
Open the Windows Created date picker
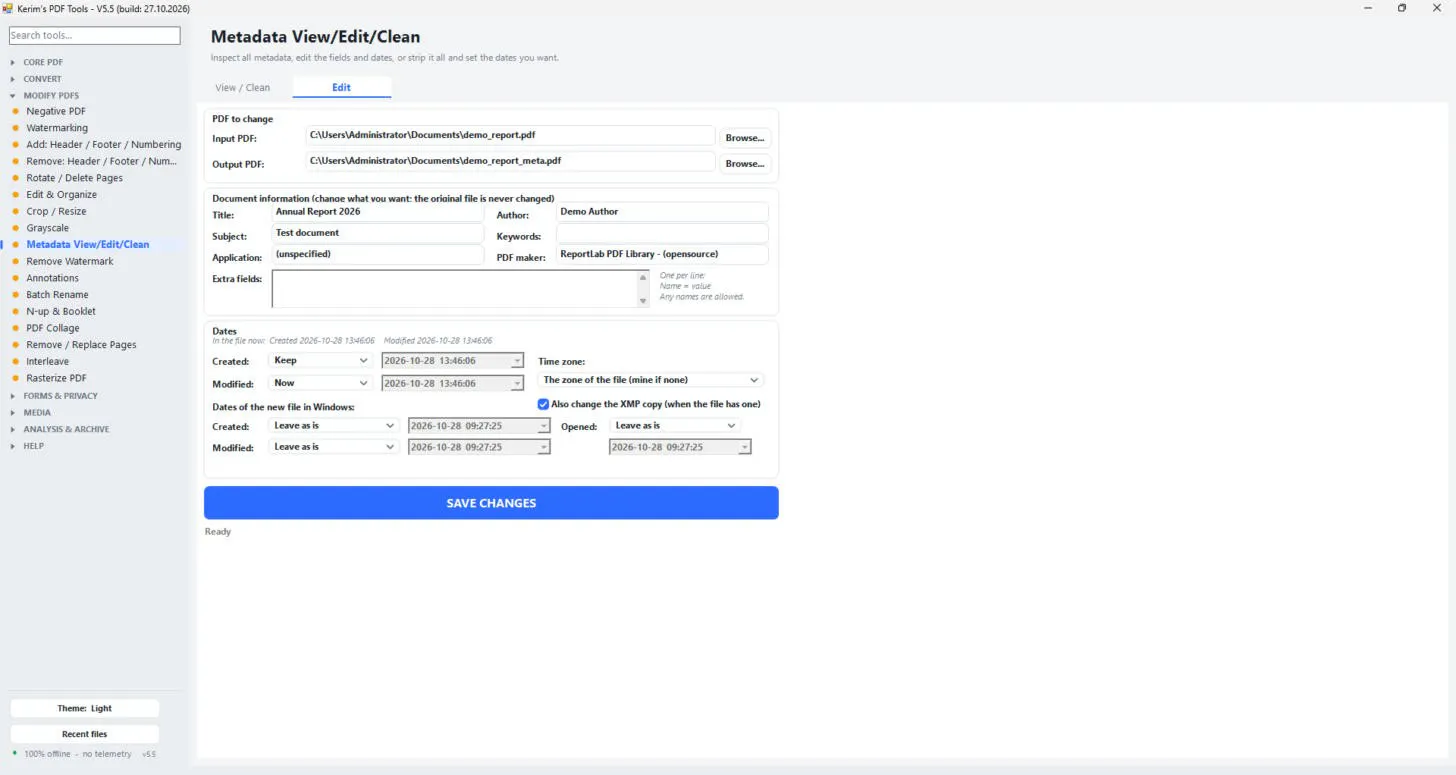544,426
